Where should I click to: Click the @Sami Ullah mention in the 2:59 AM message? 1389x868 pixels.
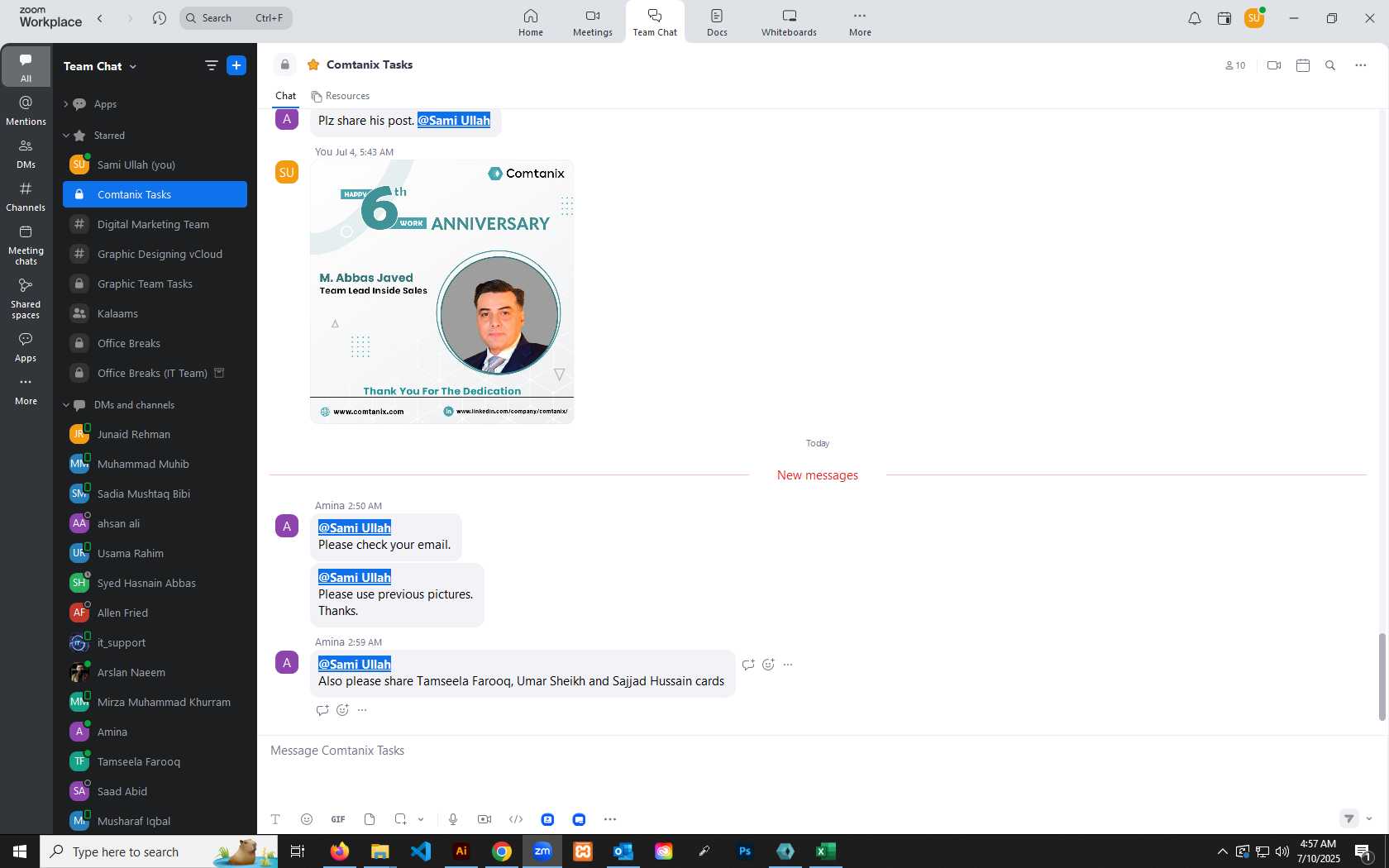coord(355,664)
